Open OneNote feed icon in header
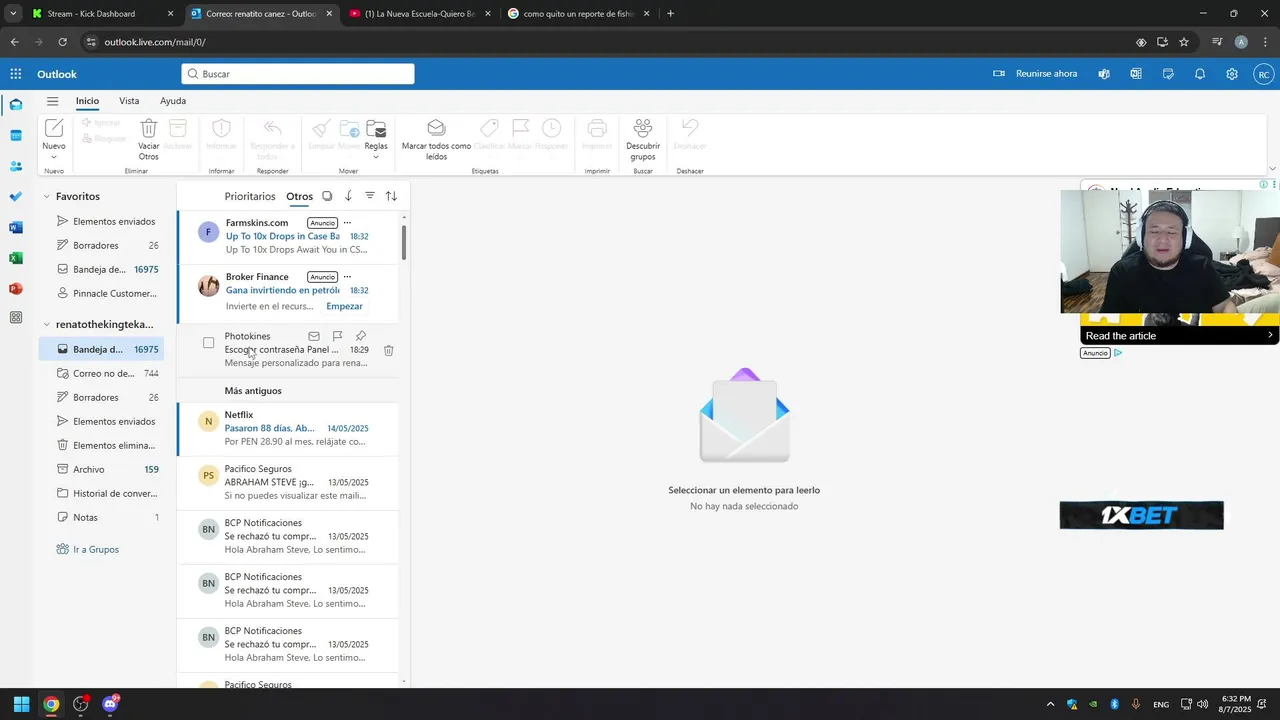 pyautogui.click(x=1136, y=74)
